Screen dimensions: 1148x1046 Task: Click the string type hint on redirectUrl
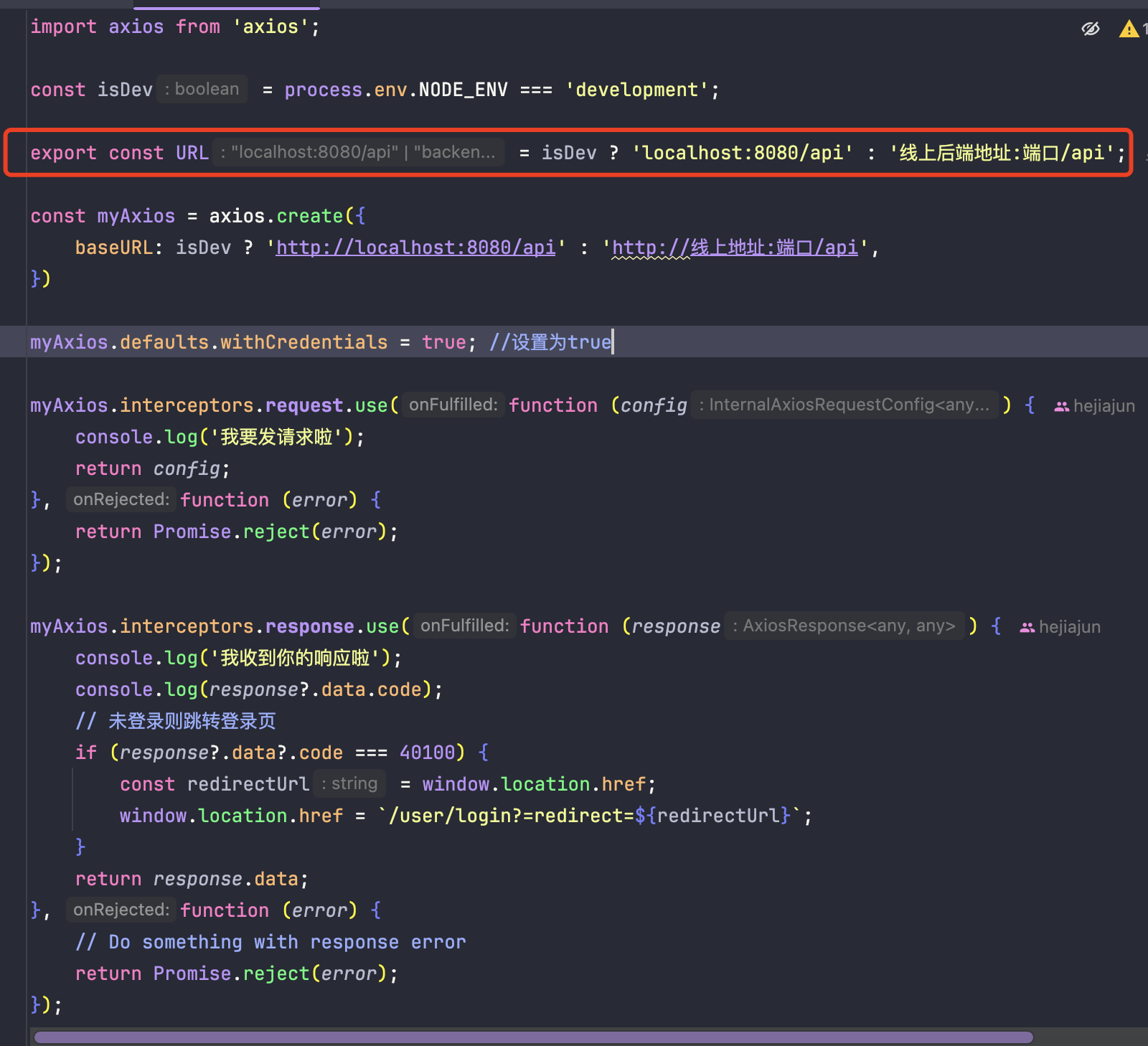click(349, 783)
